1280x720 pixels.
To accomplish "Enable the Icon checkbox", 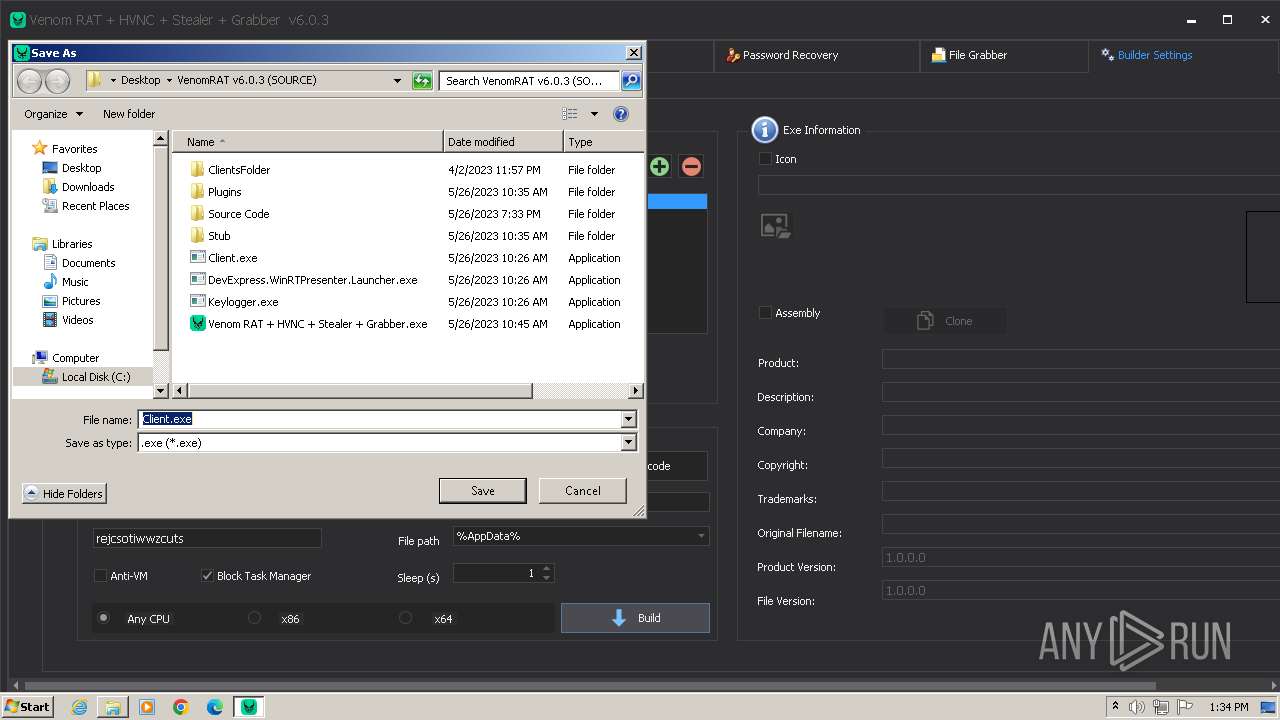I will (765, 159).
